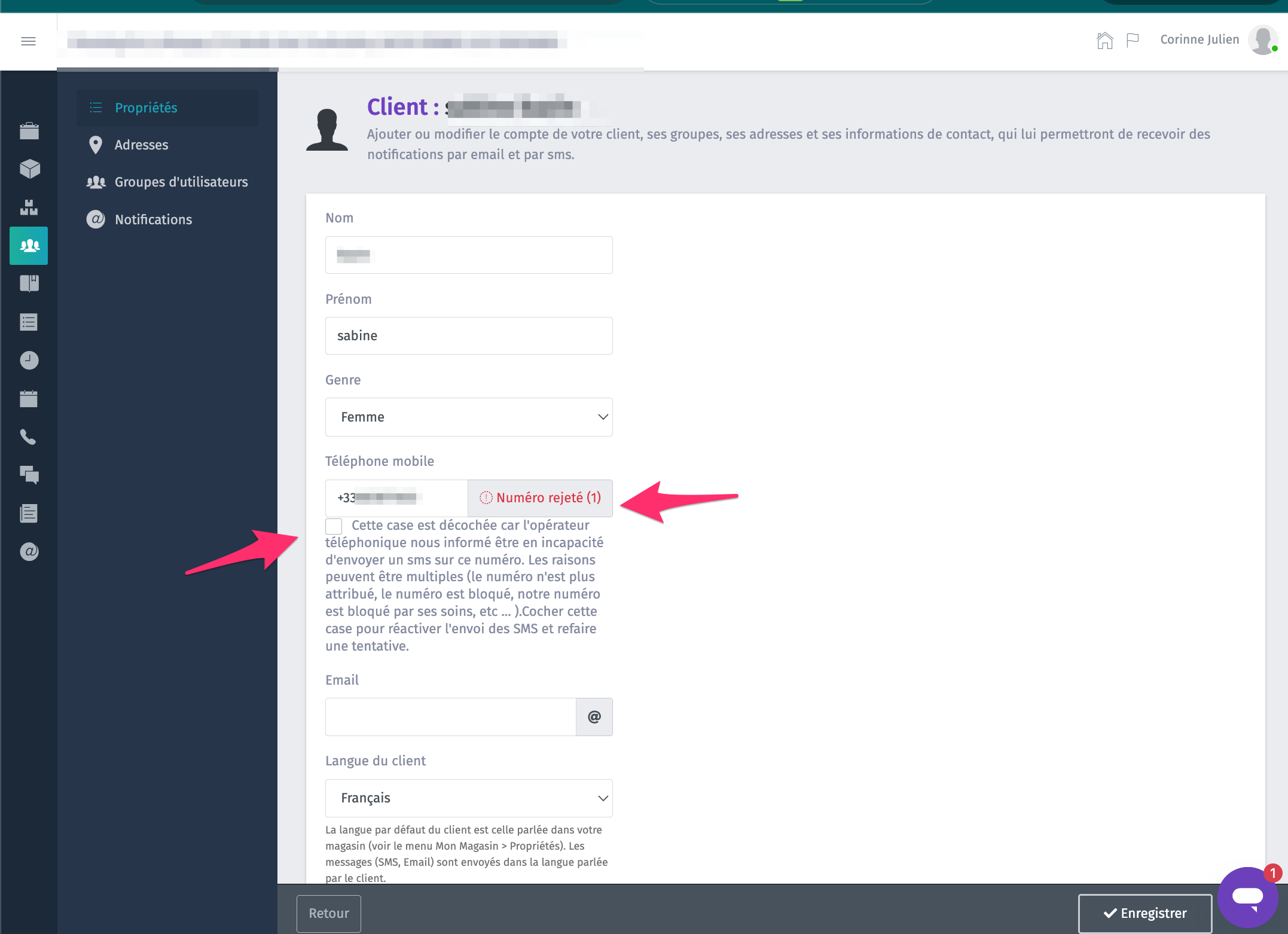Screen dimensions: 1288x934
Task: Click the flag icon in header
Action: pyautogui.click(x=1133, y=40)
